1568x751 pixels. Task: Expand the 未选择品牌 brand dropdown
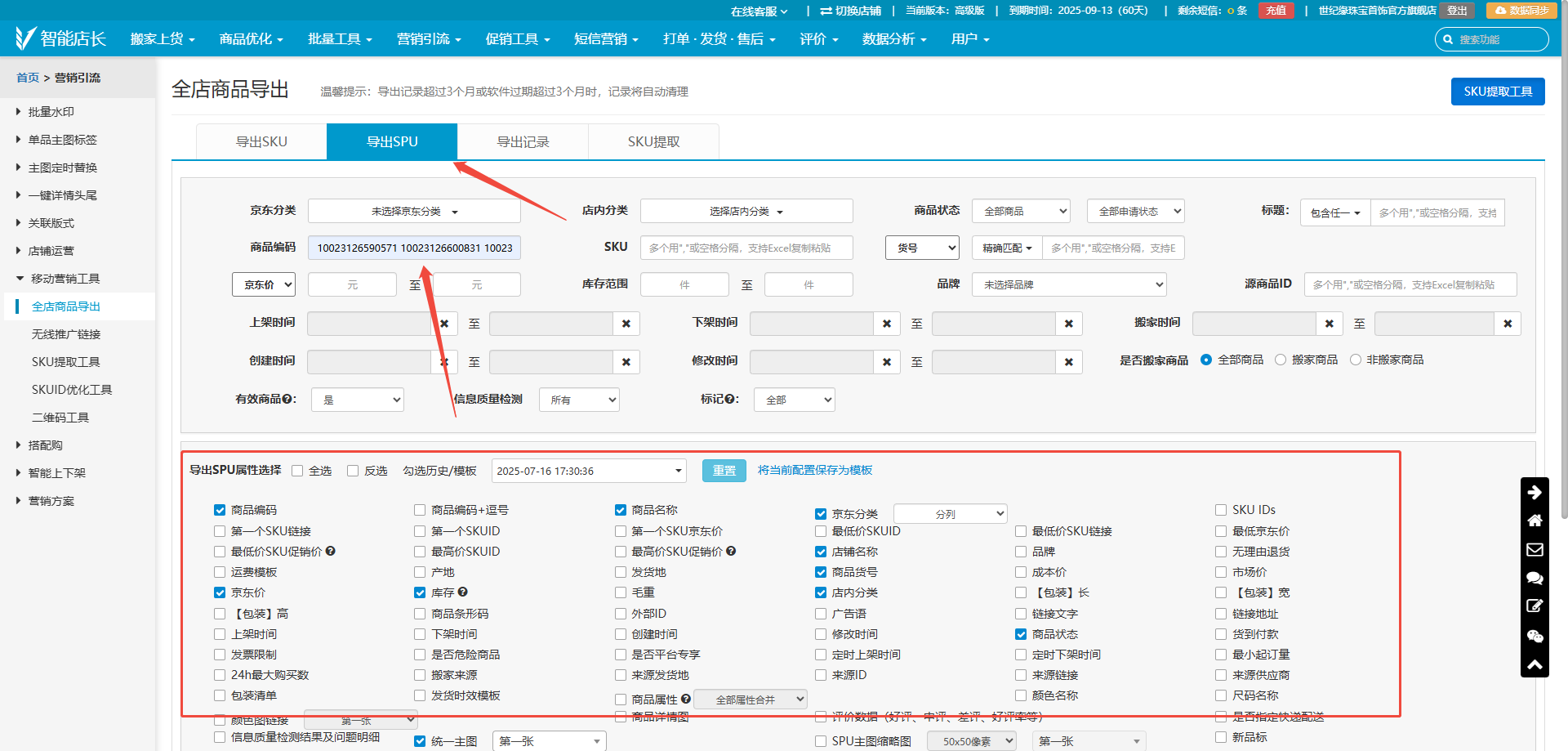coord(1069,284)
